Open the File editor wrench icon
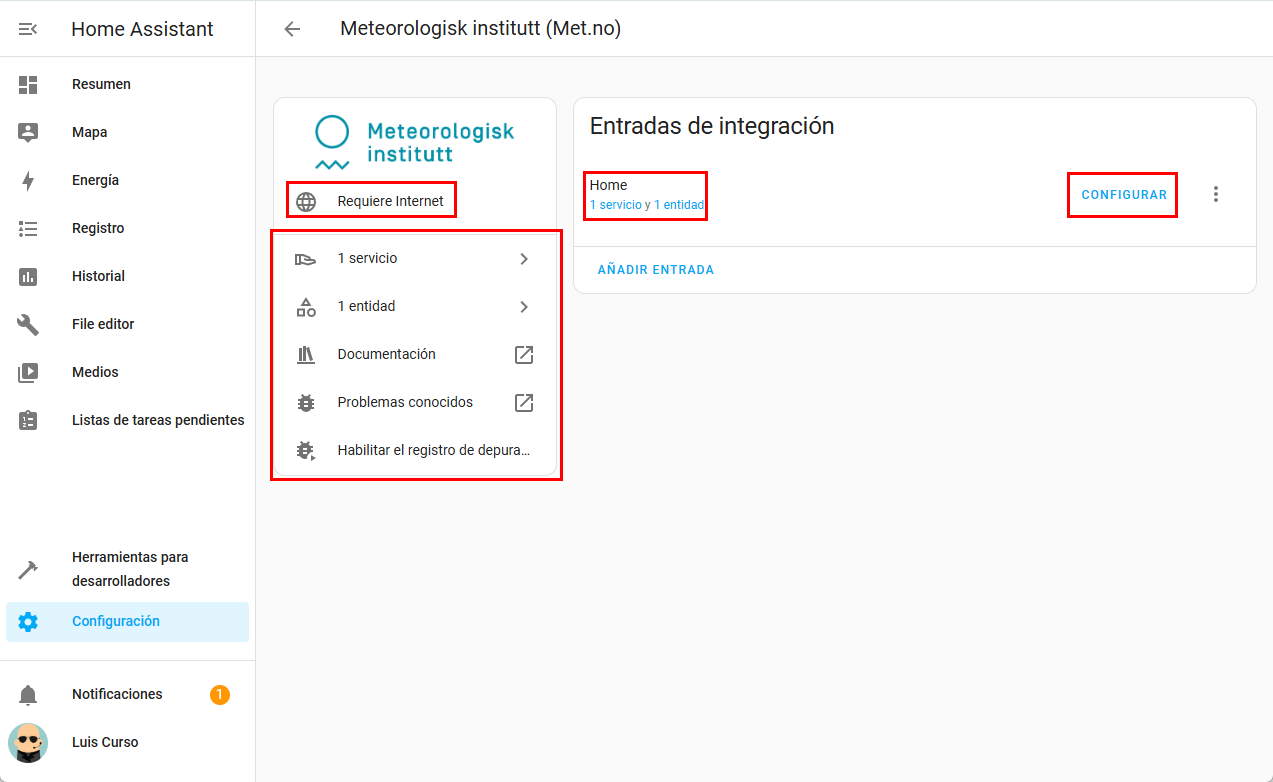Screen dimensions: 1273x782 click(28, 325)
